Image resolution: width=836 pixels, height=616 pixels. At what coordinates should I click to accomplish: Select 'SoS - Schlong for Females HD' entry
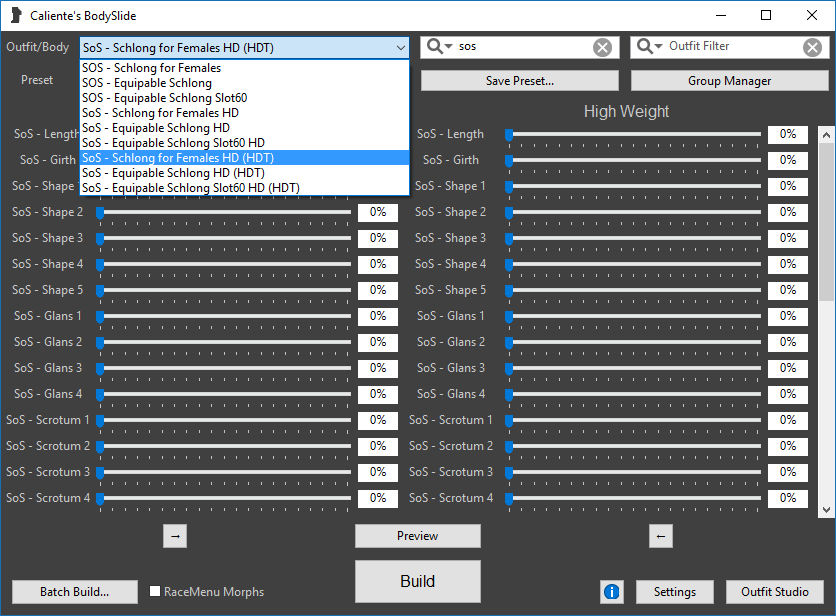click(245, 113)
